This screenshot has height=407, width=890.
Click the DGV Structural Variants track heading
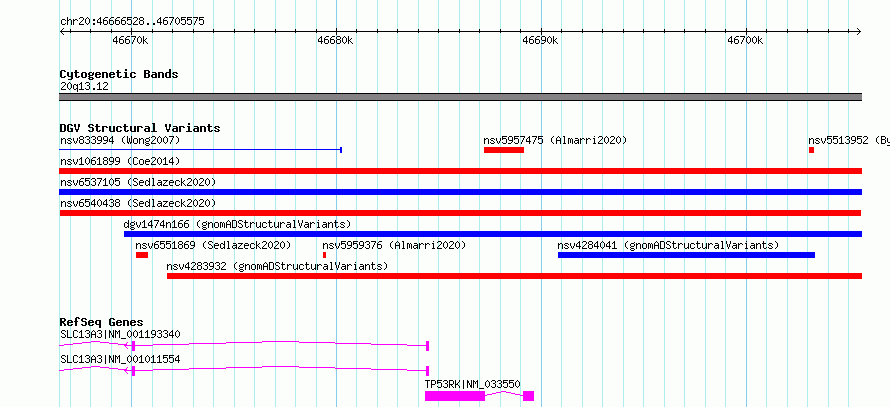[140, 128]
